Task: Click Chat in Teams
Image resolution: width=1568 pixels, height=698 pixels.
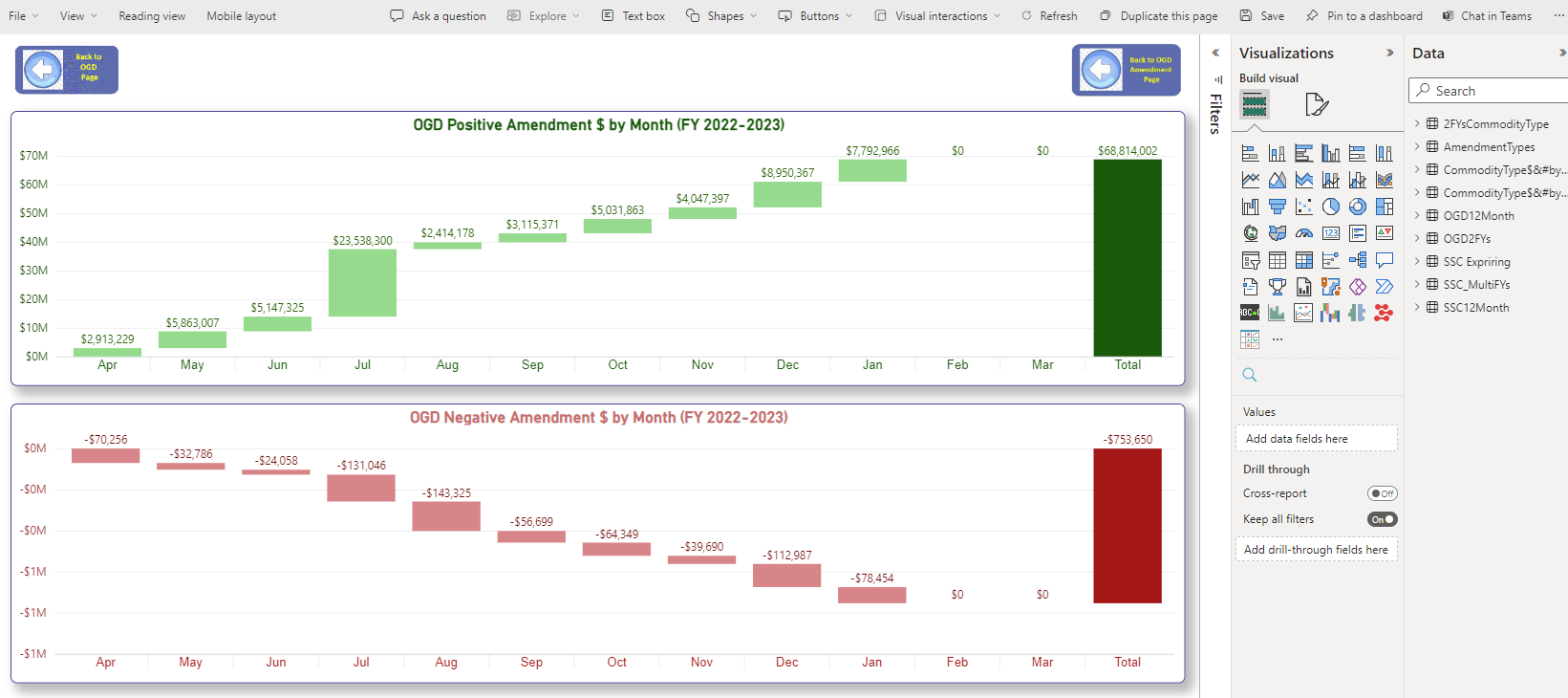Action: (1487, 15)
